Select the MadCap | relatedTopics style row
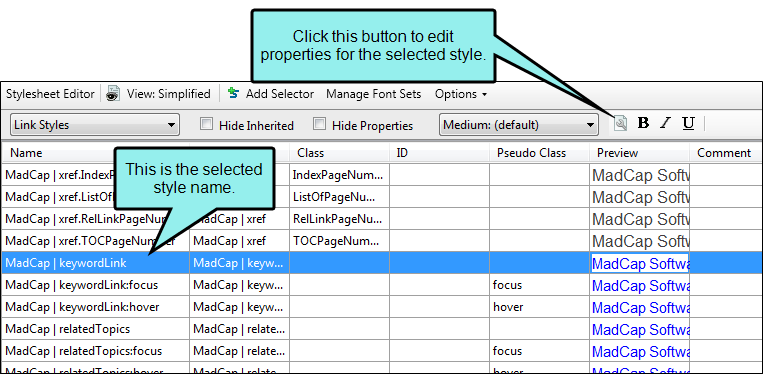Image resolution: width=763 pixels, height=374 pixels. tap(382, 329)
